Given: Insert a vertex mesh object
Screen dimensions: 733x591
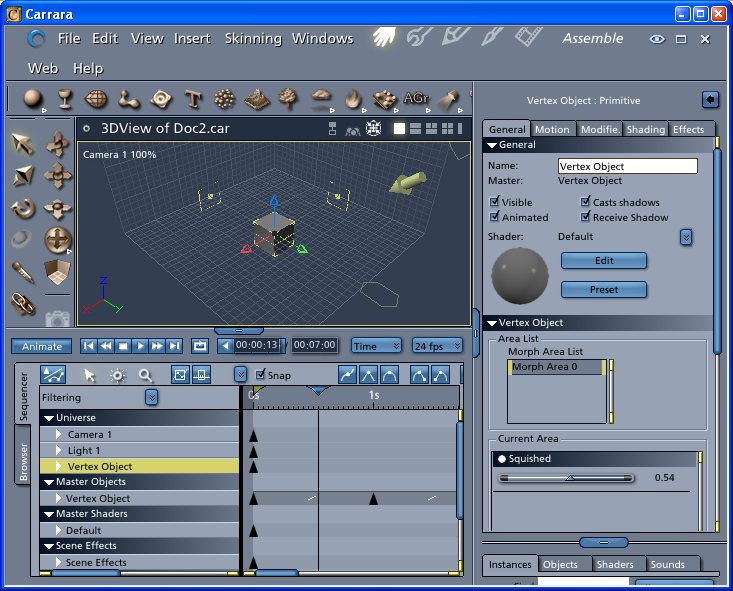Looking at the screenshot, I should (x=96, y=99).
